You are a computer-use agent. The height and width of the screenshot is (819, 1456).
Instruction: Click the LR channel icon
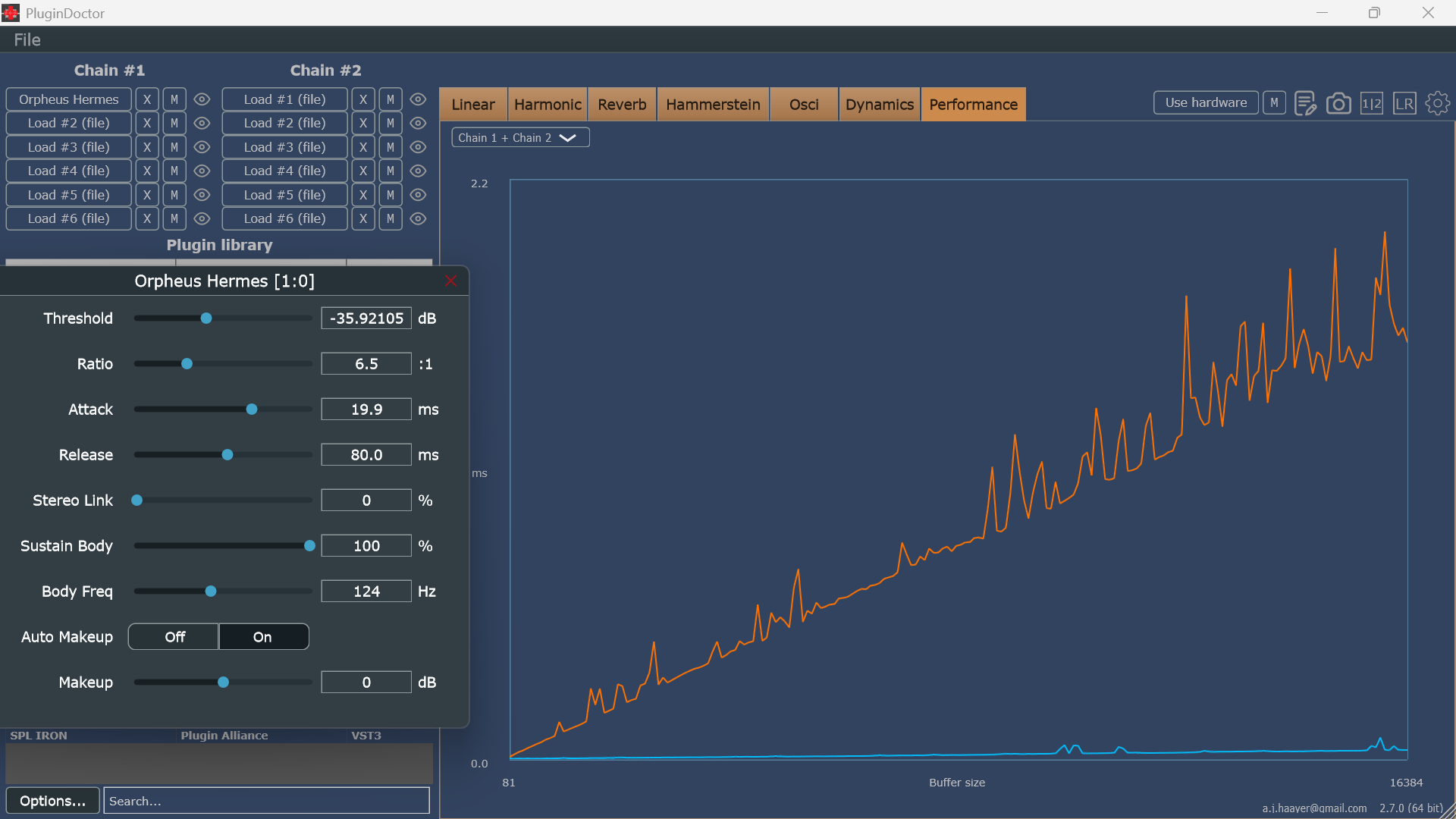pyautogui.click(x=1404, y=103)
